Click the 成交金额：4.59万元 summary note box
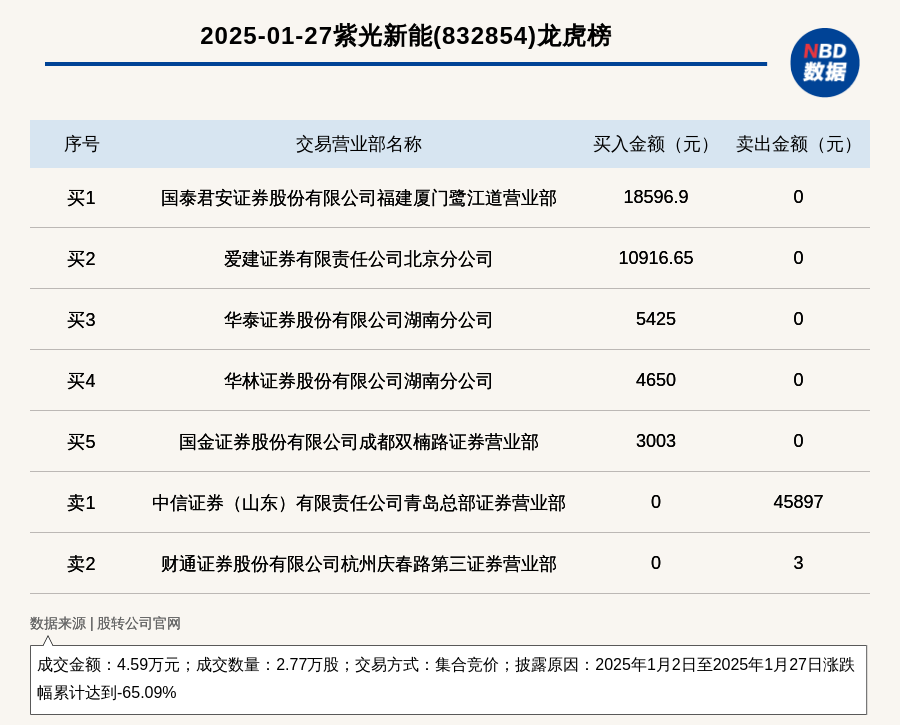 448,679
